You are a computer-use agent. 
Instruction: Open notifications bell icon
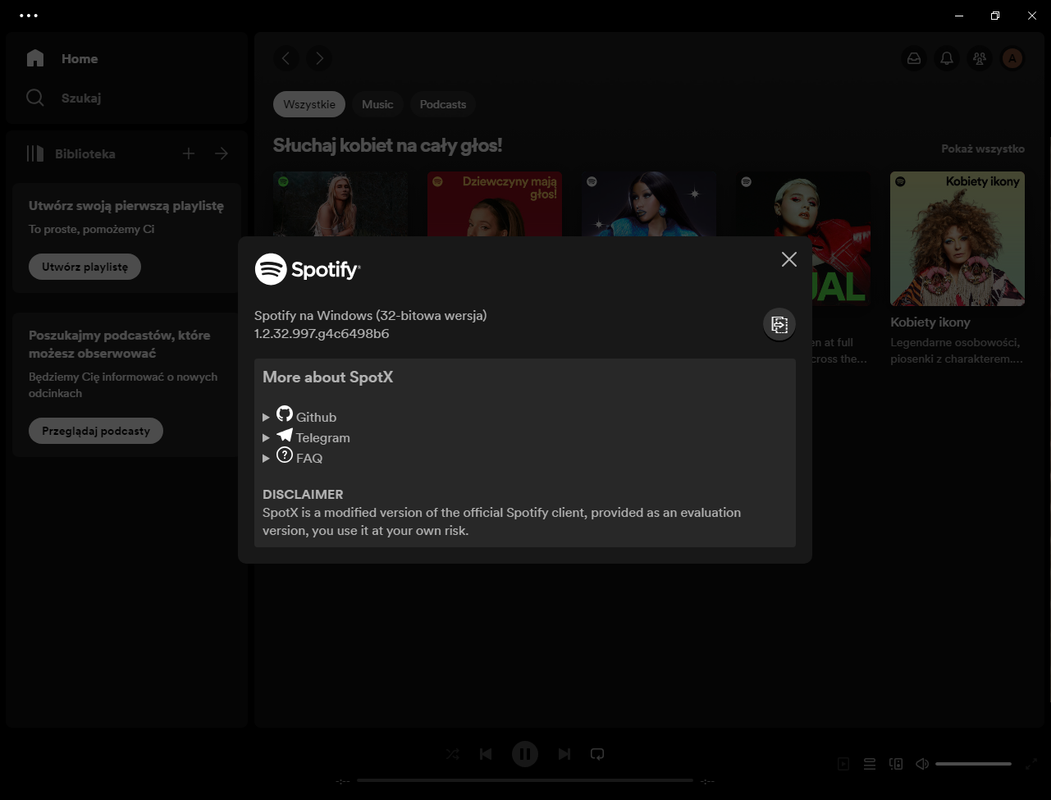click(x=946, y=58)
